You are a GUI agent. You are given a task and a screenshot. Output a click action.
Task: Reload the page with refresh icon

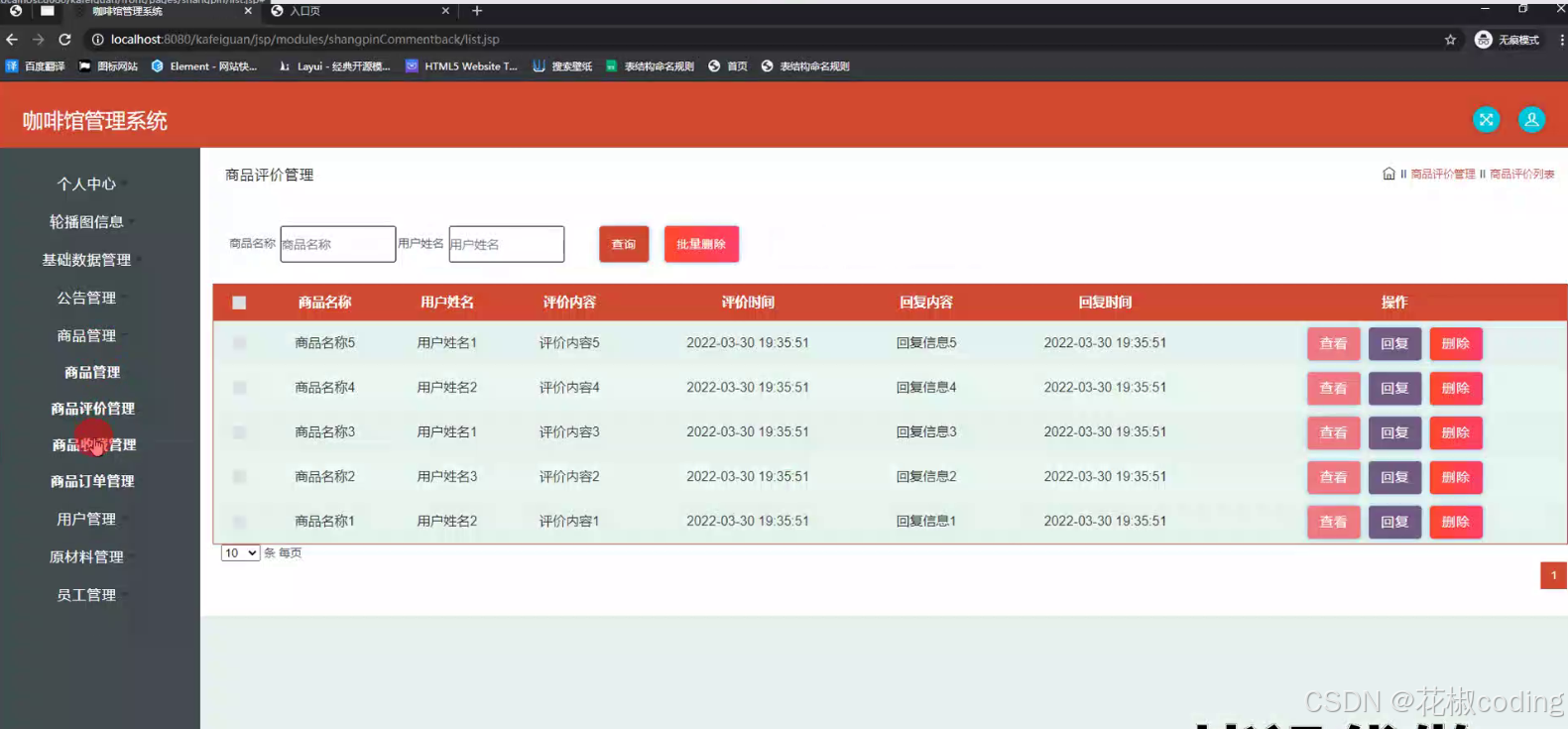[x=64, y=40]
